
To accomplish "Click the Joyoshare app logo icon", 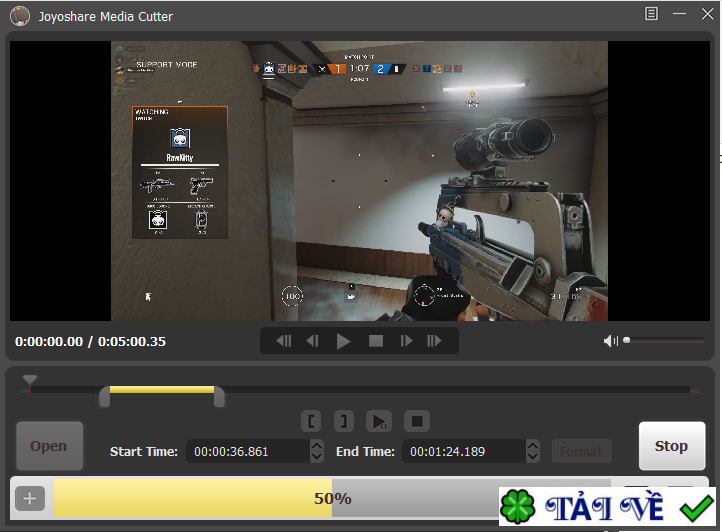I will coord(20,16).
